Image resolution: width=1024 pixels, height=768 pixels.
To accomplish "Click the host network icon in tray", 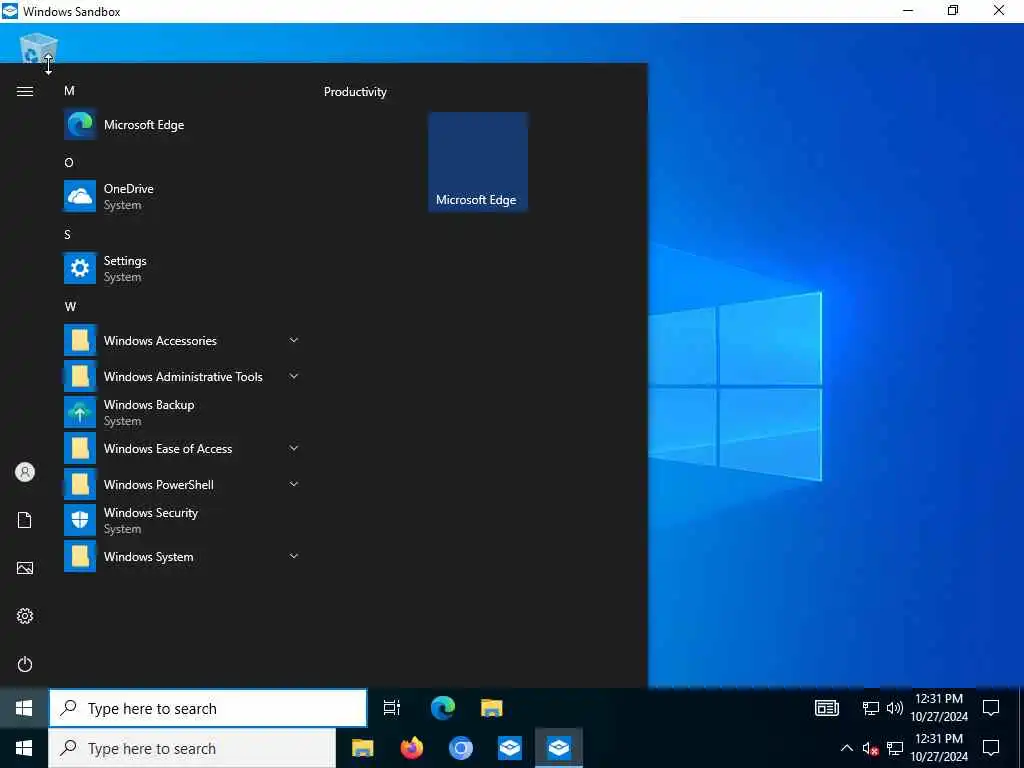I will 895,748.
